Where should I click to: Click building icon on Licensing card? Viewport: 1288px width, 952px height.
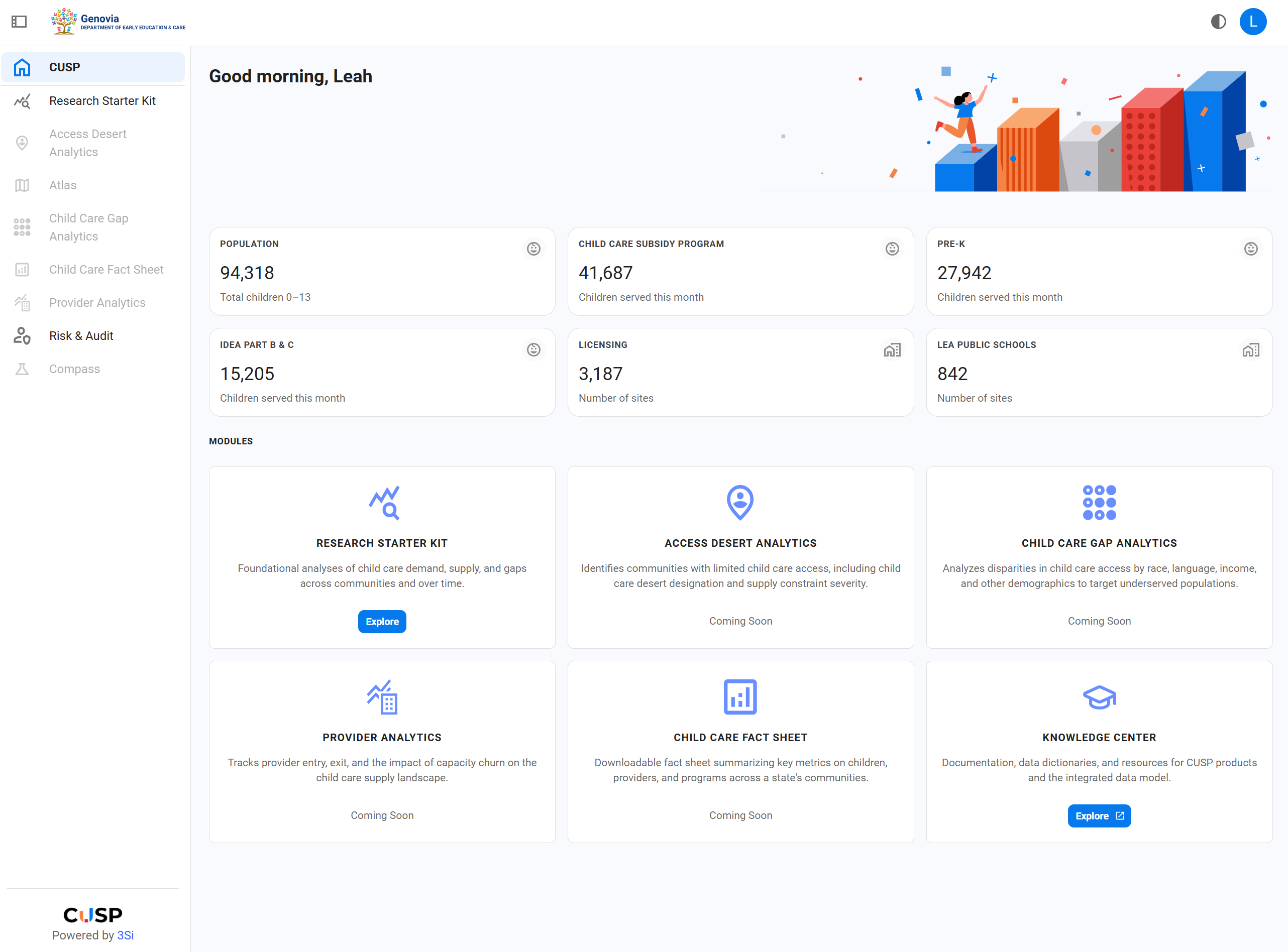(x=892, y=350)
